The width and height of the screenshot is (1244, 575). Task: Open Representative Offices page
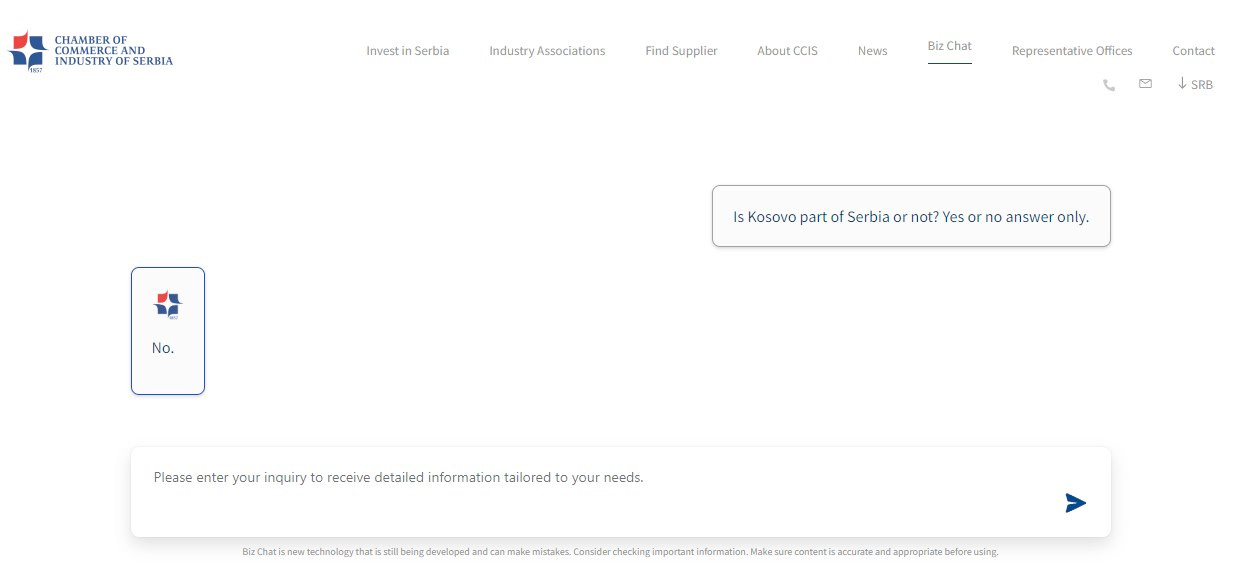click(1072, 51)
